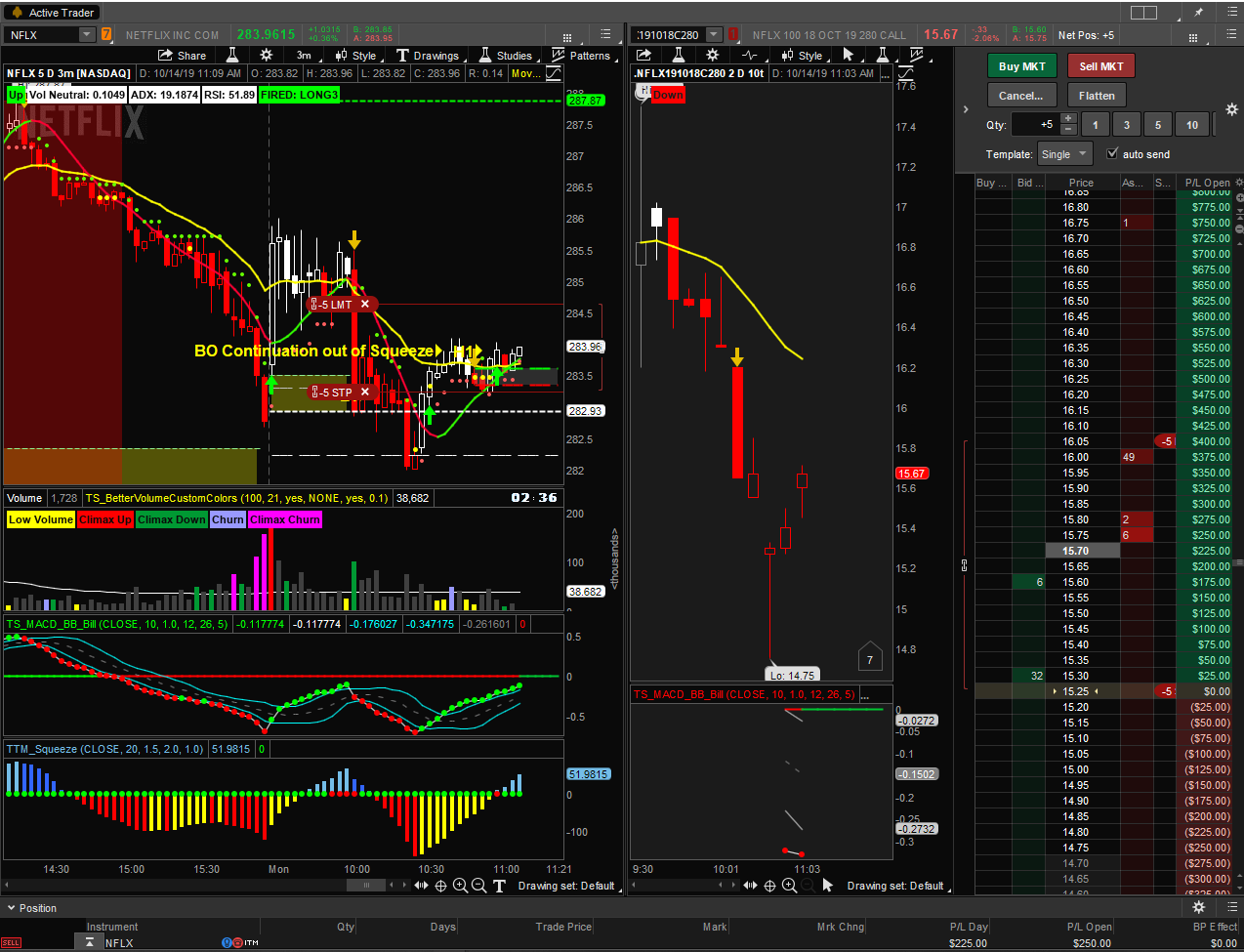
Task: Open the Position section settings gear
Action: click(x=1199, y=907)
